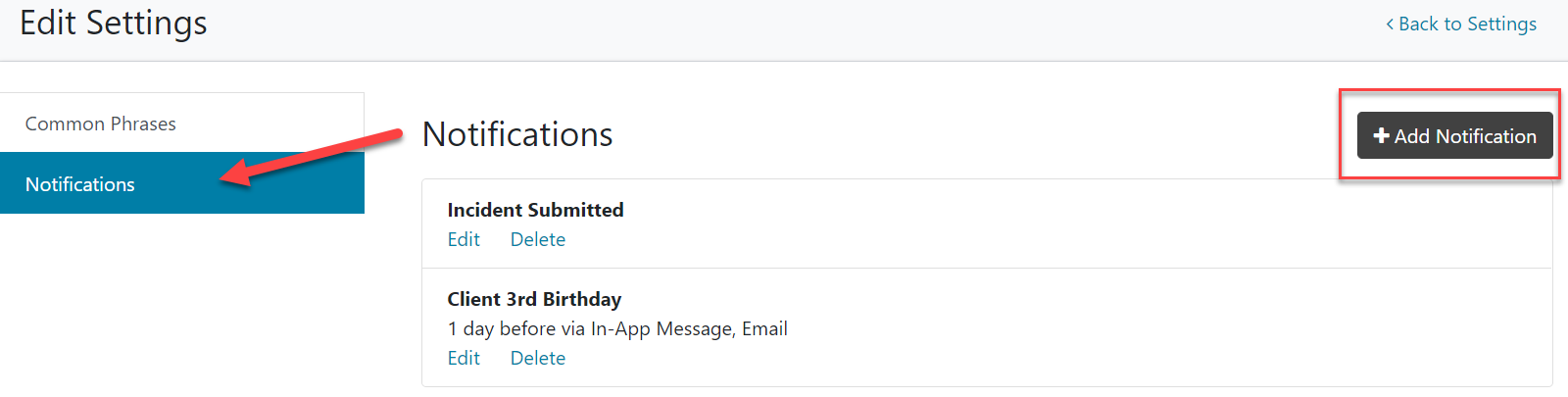Click the Client 3rd Birthday notification title

(x=534, y=299)
